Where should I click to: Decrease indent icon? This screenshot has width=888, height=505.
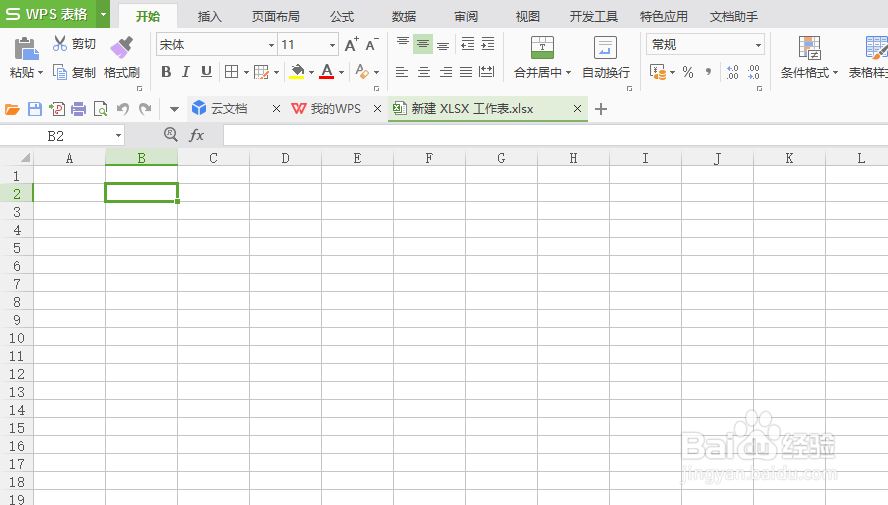coord(467,44)
